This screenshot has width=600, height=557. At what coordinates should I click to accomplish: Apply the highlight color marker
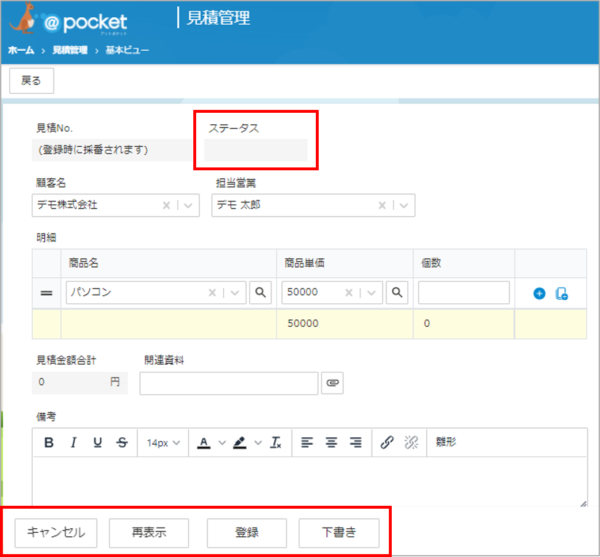(240, 443)
